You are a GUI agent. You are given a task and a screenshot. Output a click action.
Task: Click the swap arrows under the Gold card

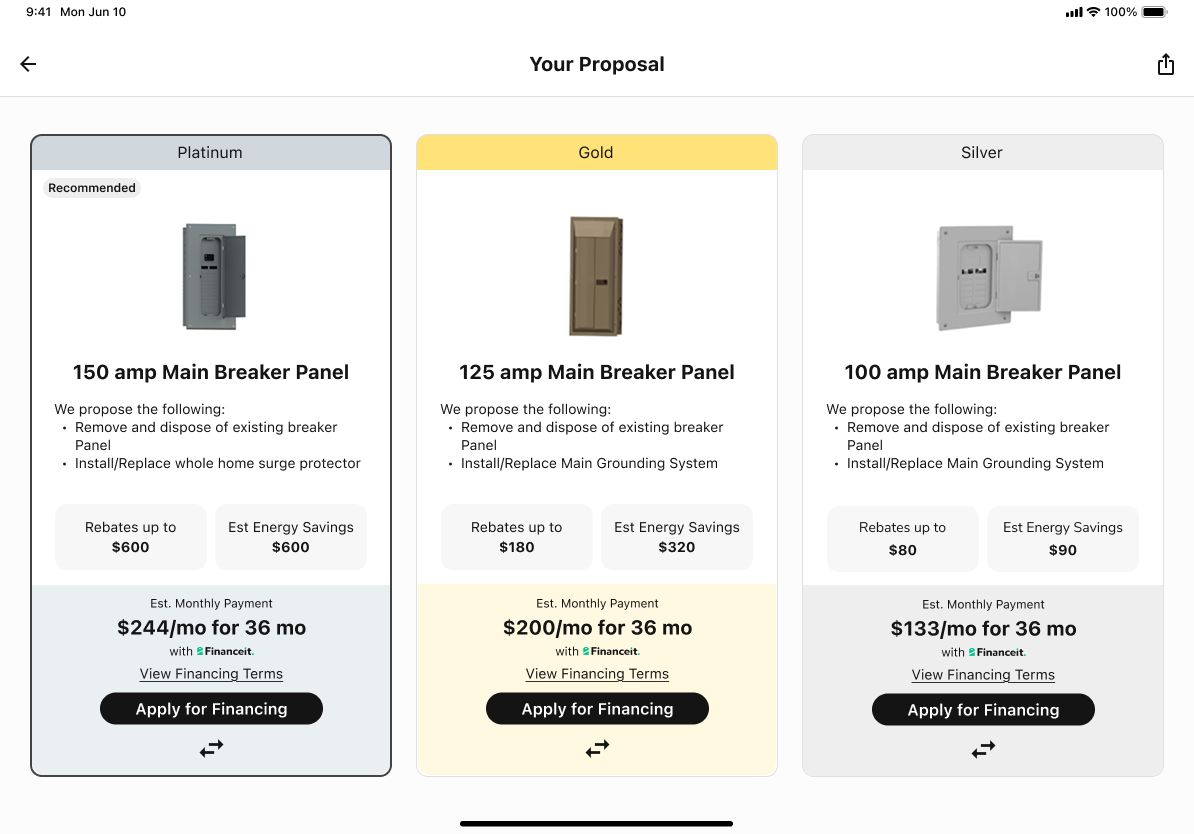597,748
